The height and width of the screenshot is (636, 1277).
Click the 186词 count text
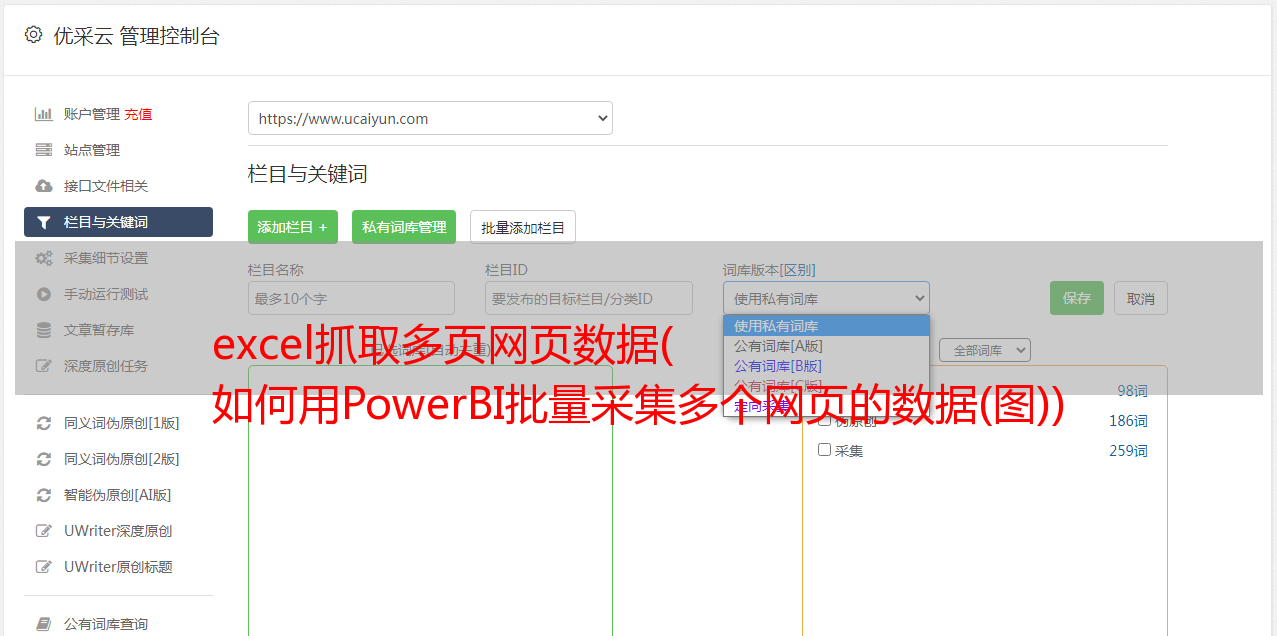point(1128,421)
